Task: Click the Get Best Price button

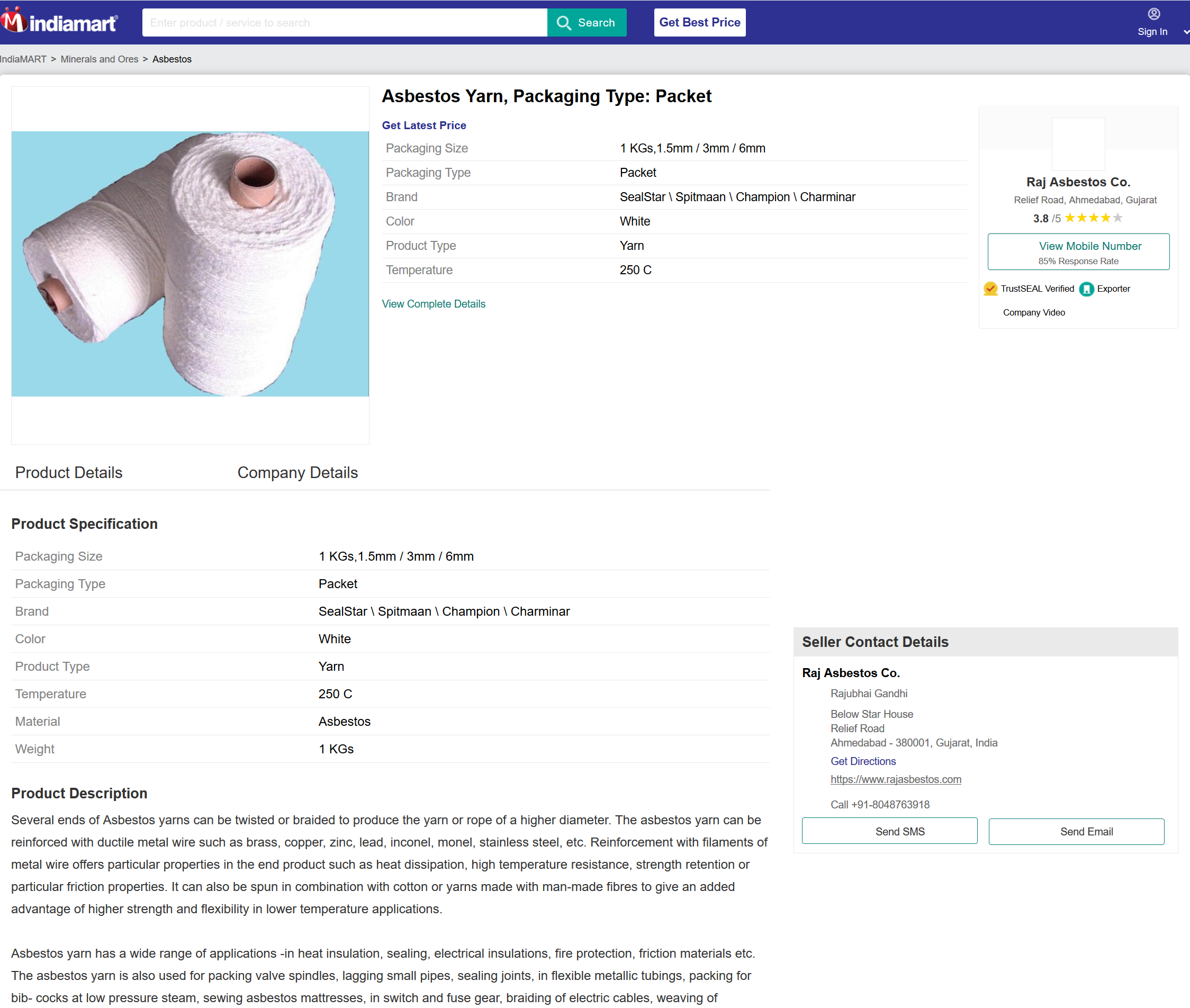Action: (x=699, y=22)
